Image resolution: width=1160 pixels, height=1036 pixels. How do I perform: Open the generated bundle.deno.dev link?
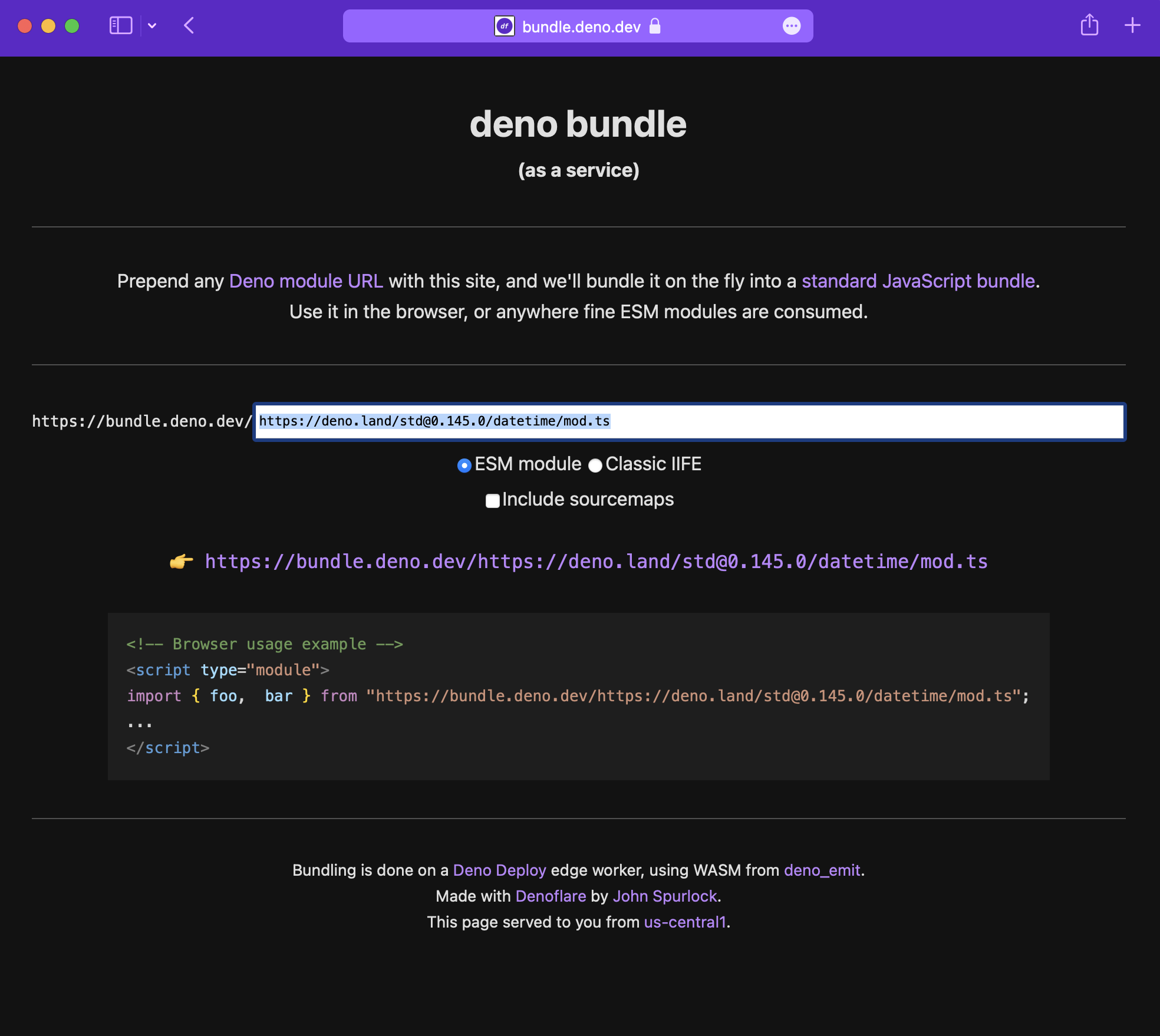[595, 561]
